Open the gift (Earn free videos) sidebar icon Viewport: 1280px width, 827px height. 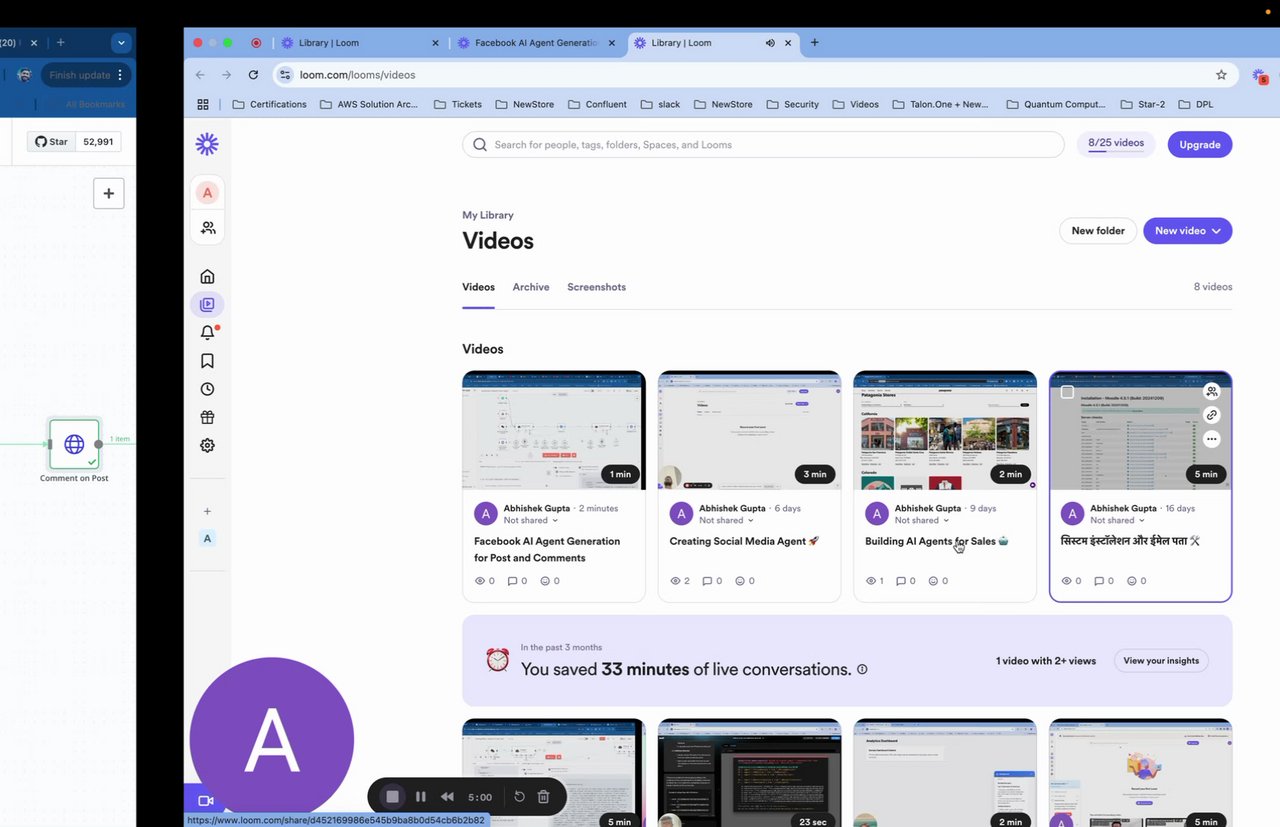coord(207,417)
